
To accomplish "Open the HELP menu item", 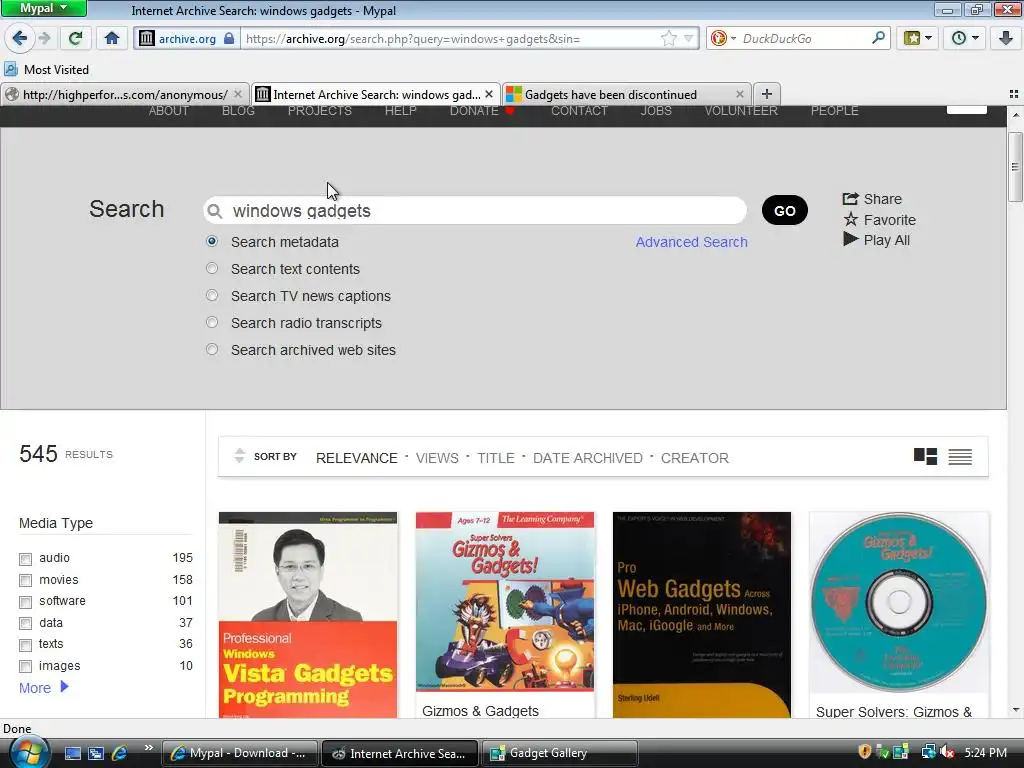I will [x=400, y=111].
